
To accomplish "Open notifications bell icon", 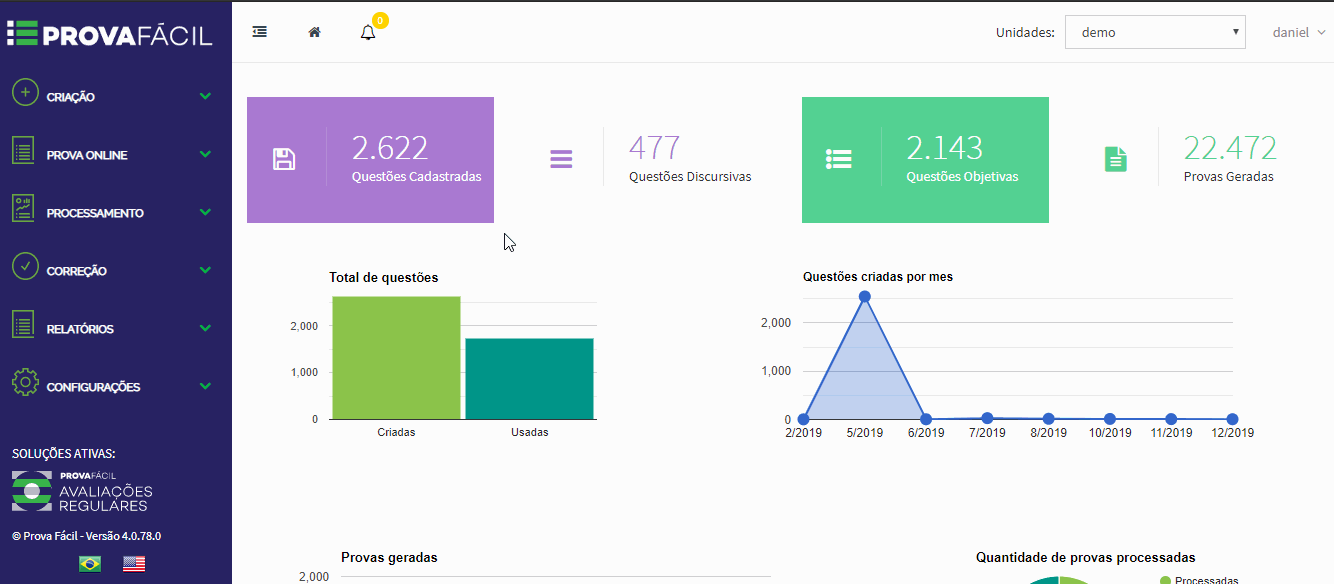I will coord(368,32).
